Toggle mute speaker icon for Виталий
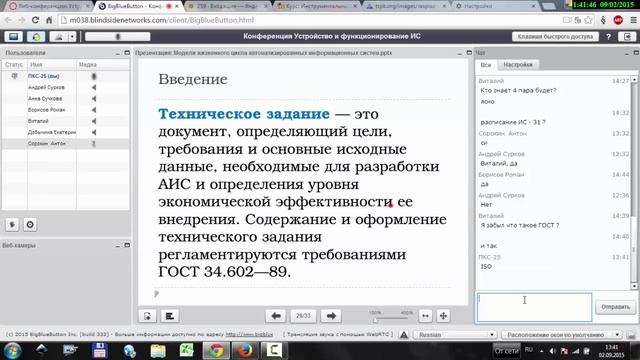The height and width of the screenshot is (360, 640). tap(94, 121)
